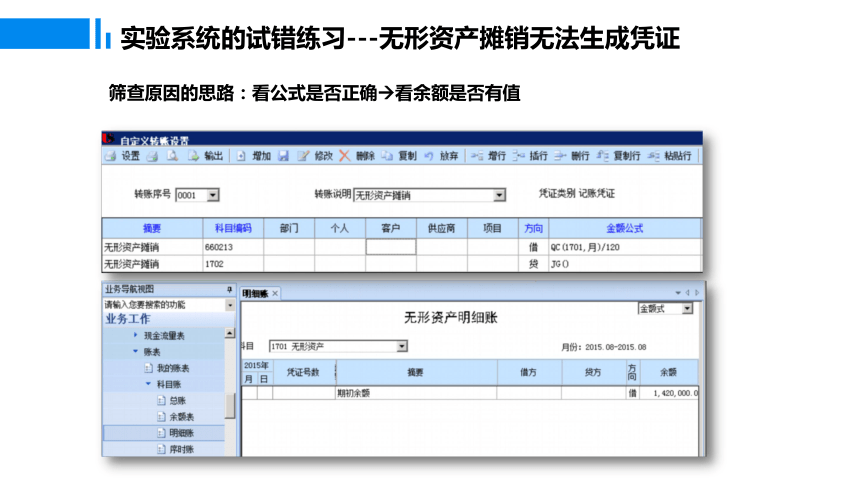Click the 凭证号数 ledger column header

click(x=303, y=372)
